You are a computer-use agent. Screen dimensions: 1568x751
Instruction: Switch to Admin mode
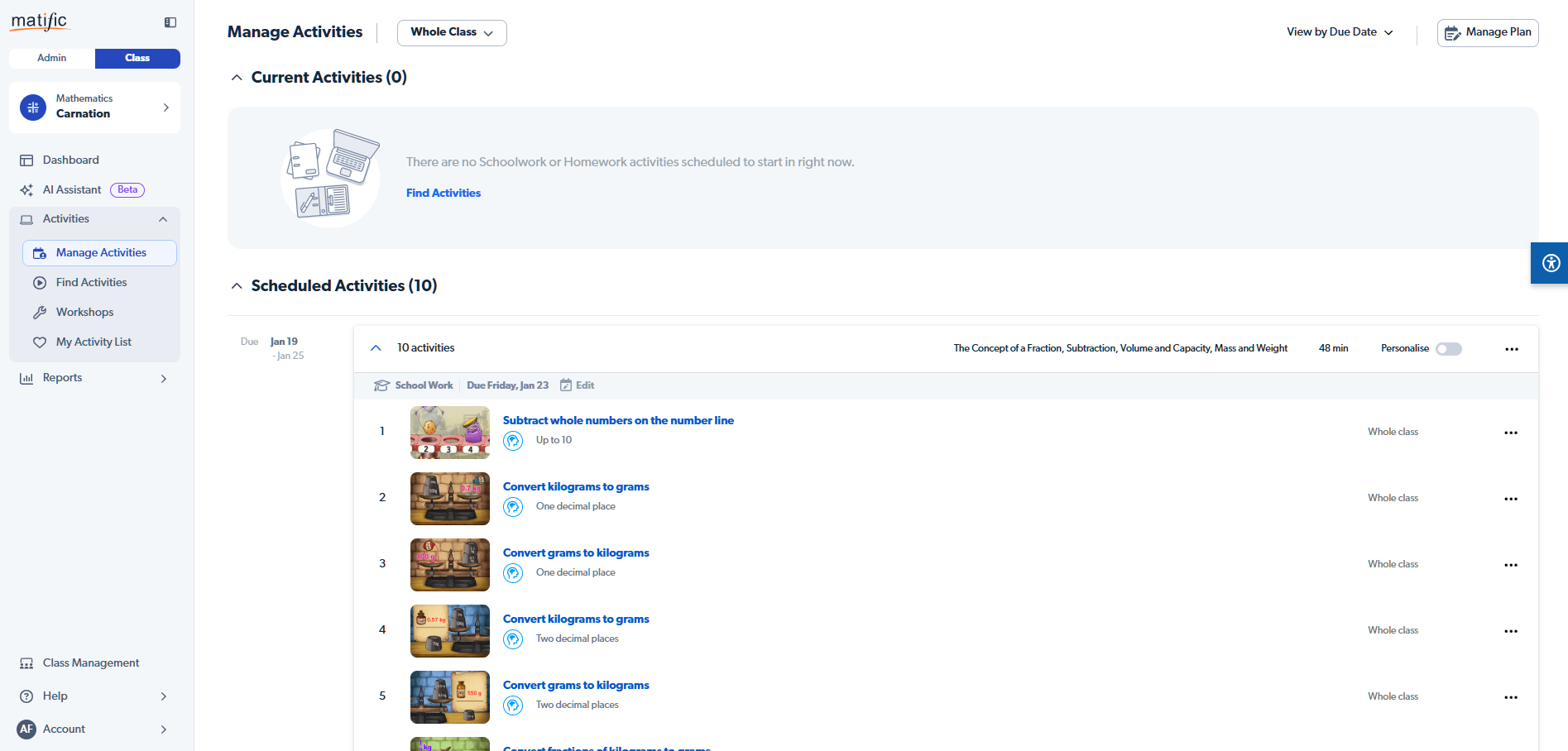(x=52, y=58)
